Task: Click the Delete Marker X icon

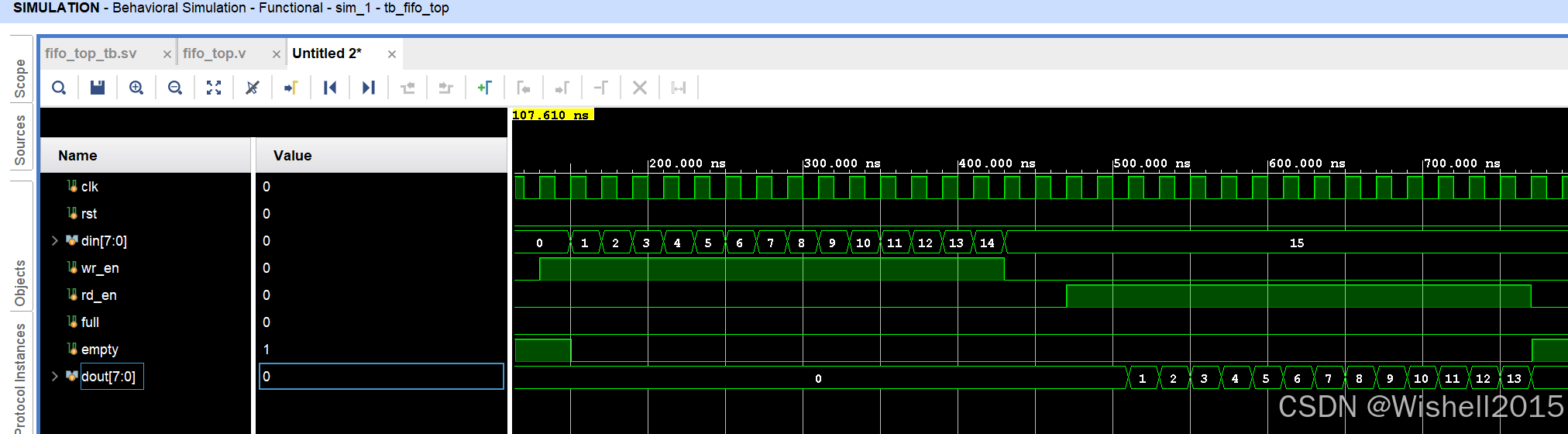Action: point(640,88)
